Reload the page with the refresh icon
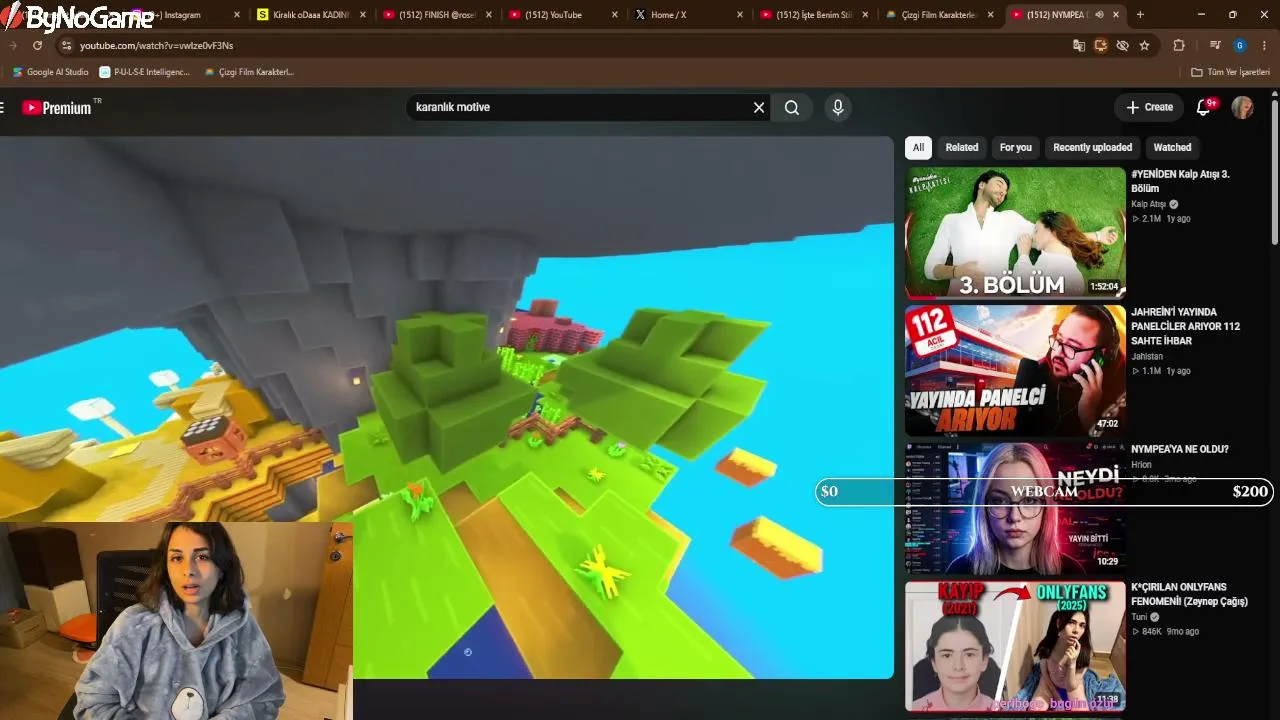Viewport: 1280px width, 720px height. click(37, 45)
